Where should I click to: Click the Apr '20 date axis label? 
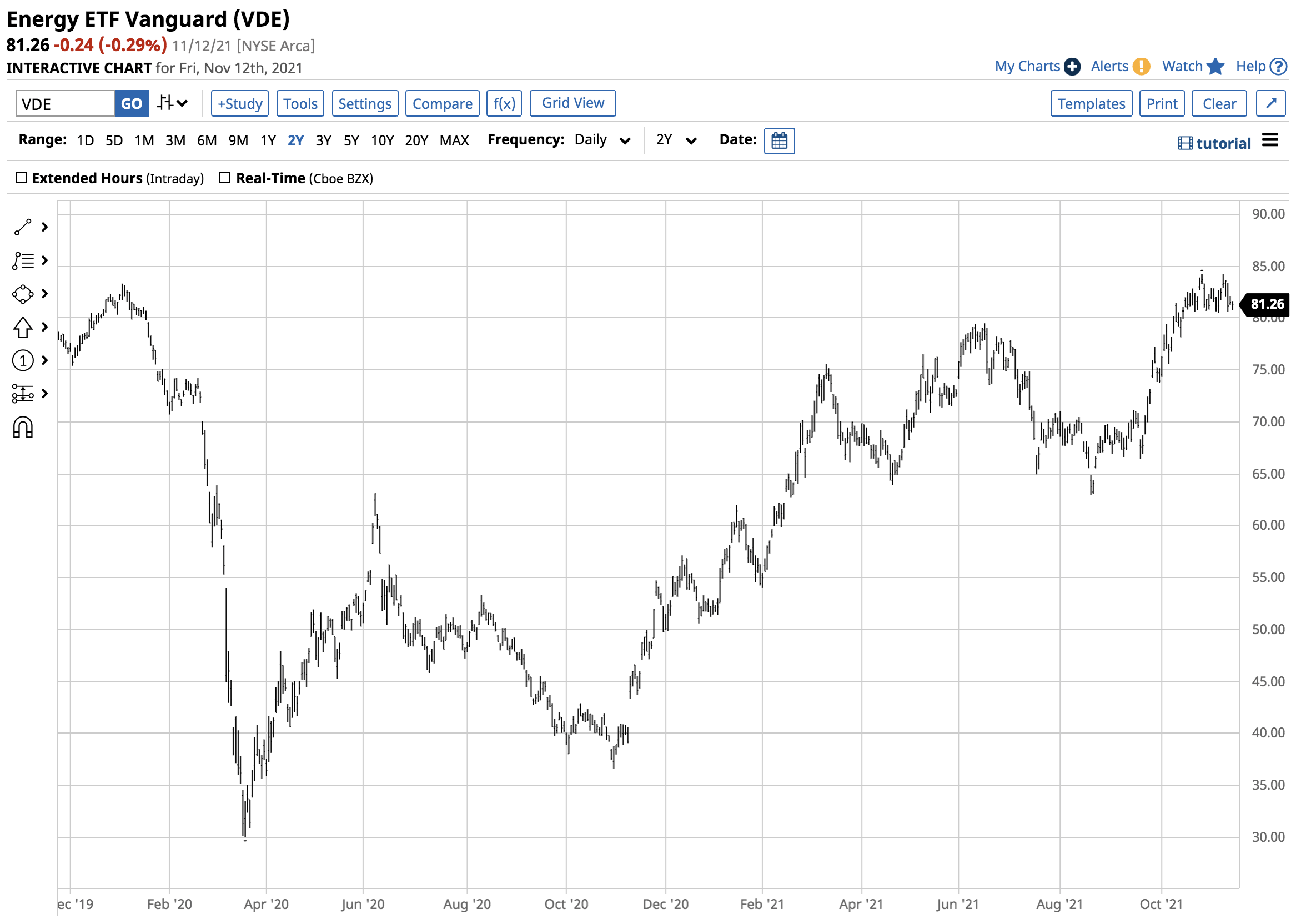(266, 905)
